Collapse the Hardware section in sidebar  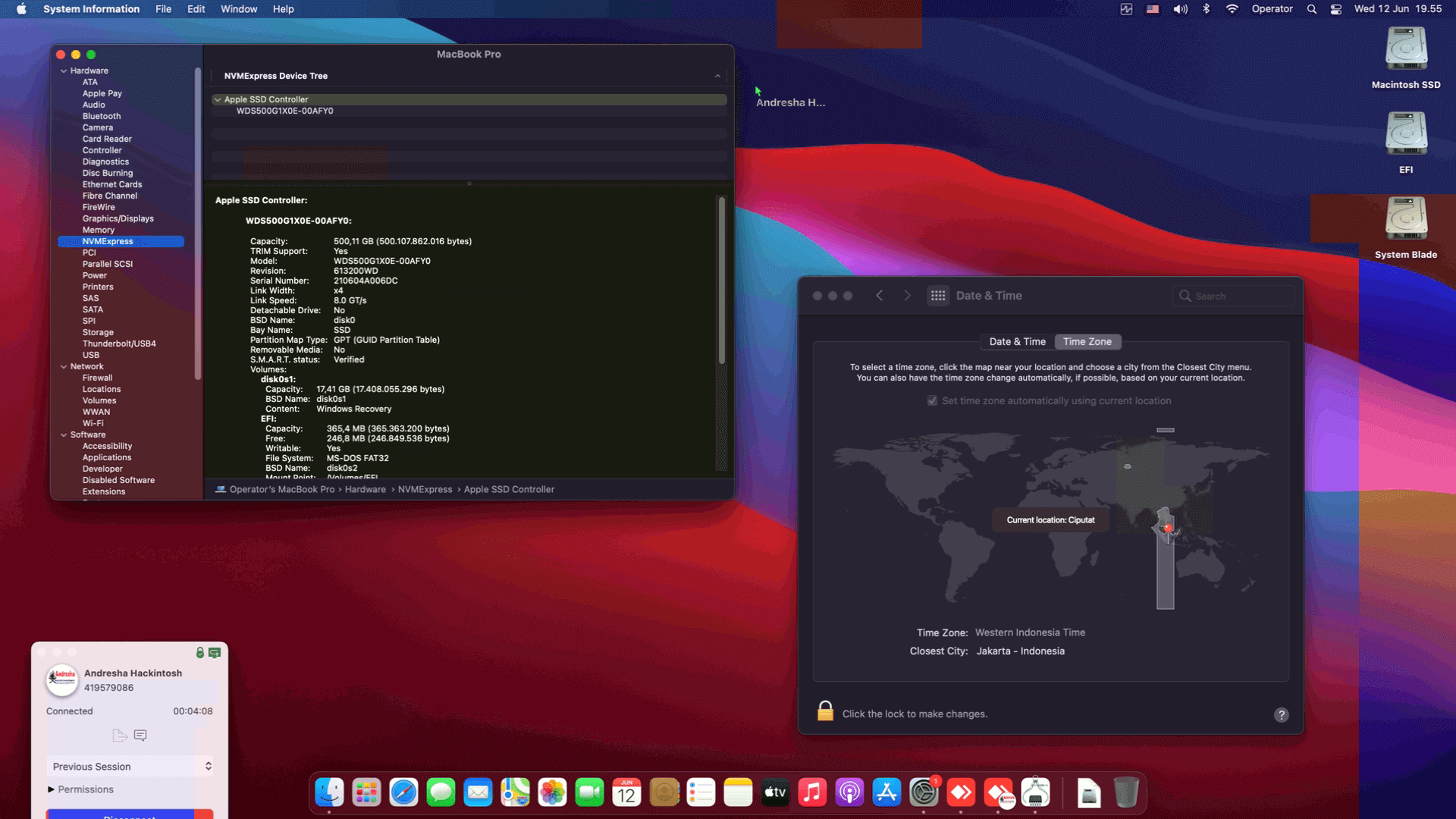pyautogui.click(x=64, y=71)
